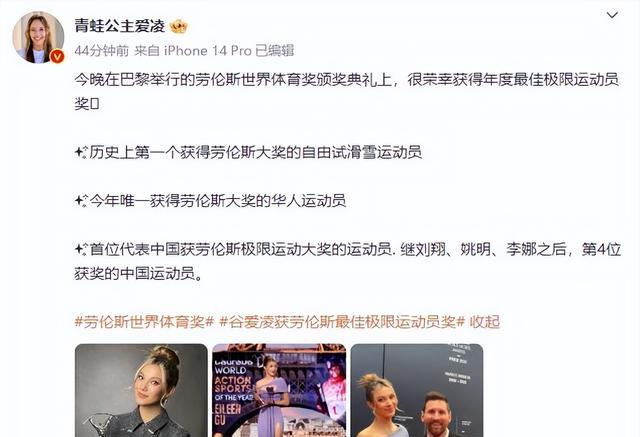Open the portrait thumbnail with silver trophy

[141, 390]
